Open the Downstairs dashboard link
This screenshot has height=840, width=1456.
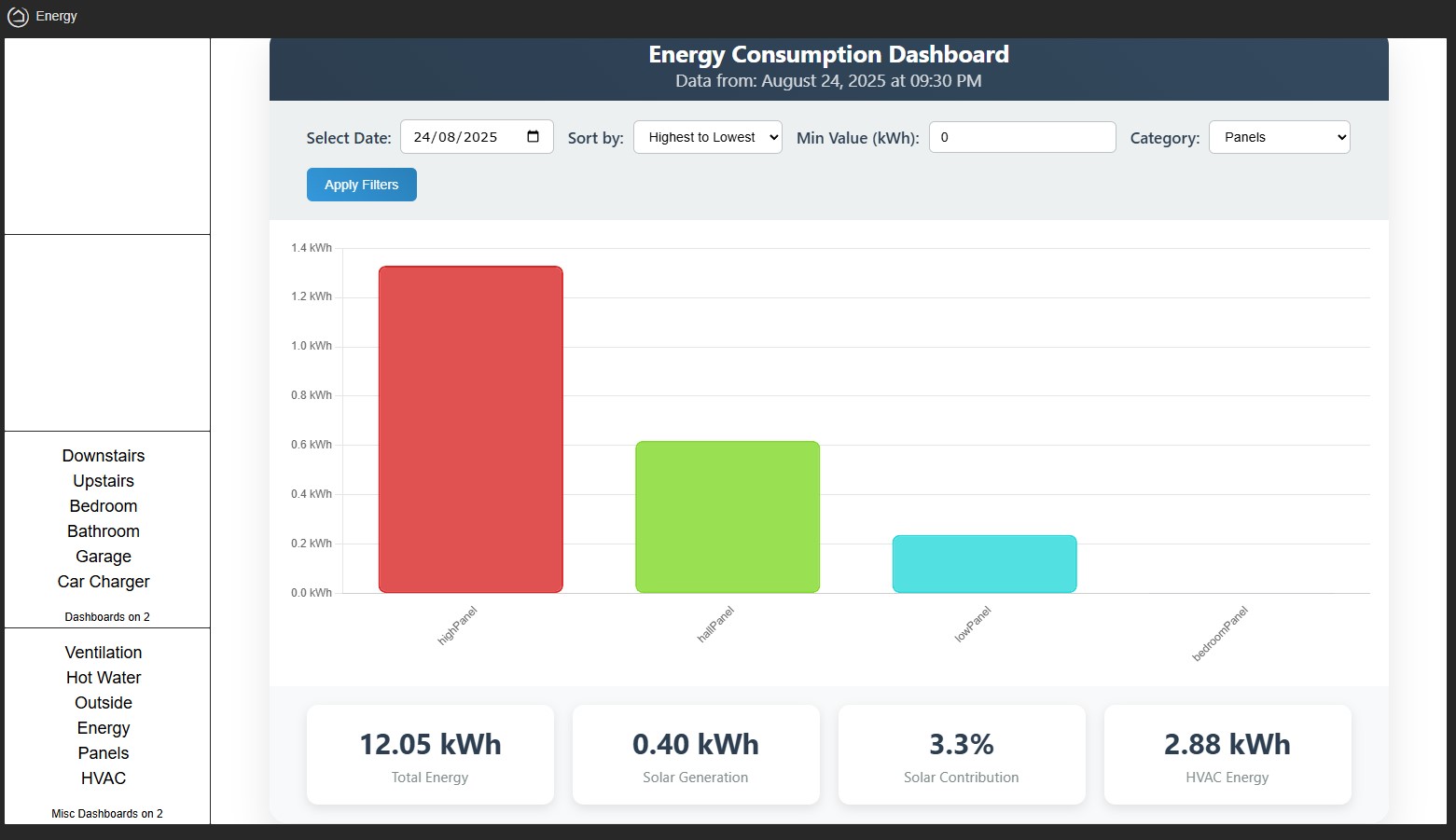(x=104, y=456)
